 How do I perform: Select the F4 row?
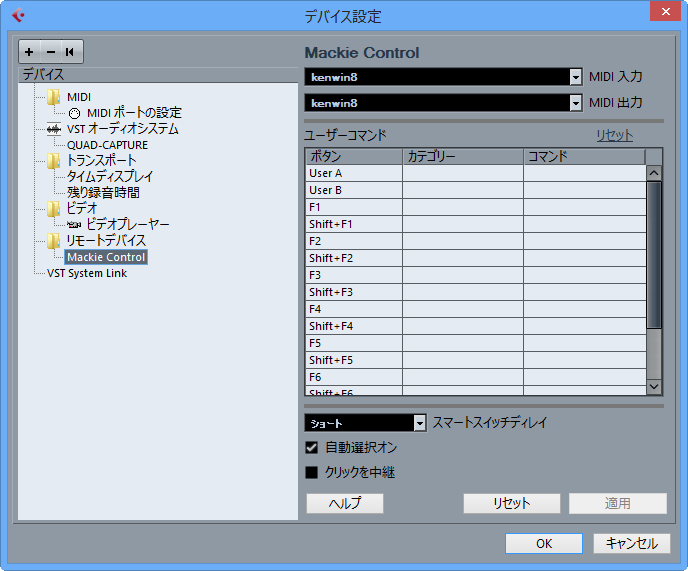pyautogui.click(x=476, y=309)
